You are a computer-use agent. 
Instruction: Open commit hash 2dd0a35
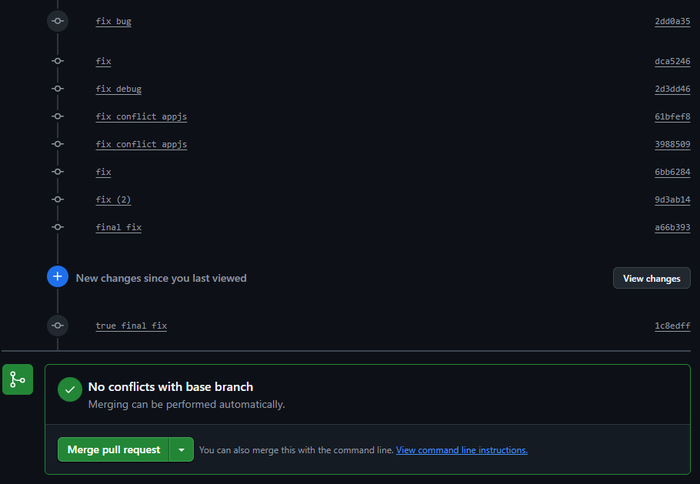pyautogui.click(x=672, y=21)
